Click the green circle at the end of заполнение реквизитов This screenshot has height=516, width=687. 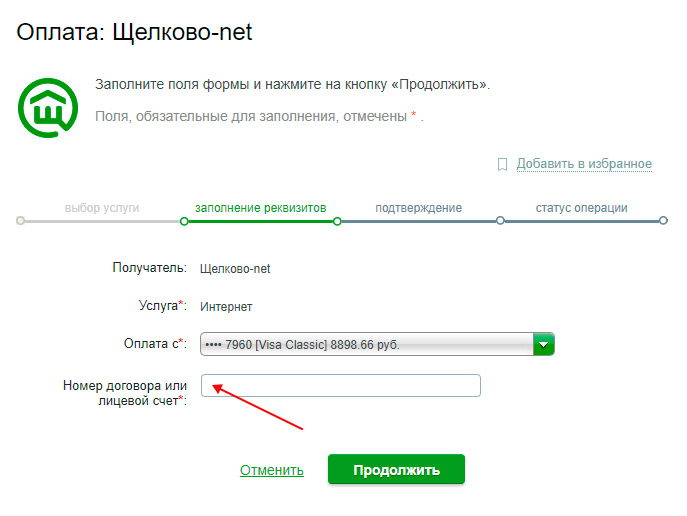(337, 221)
